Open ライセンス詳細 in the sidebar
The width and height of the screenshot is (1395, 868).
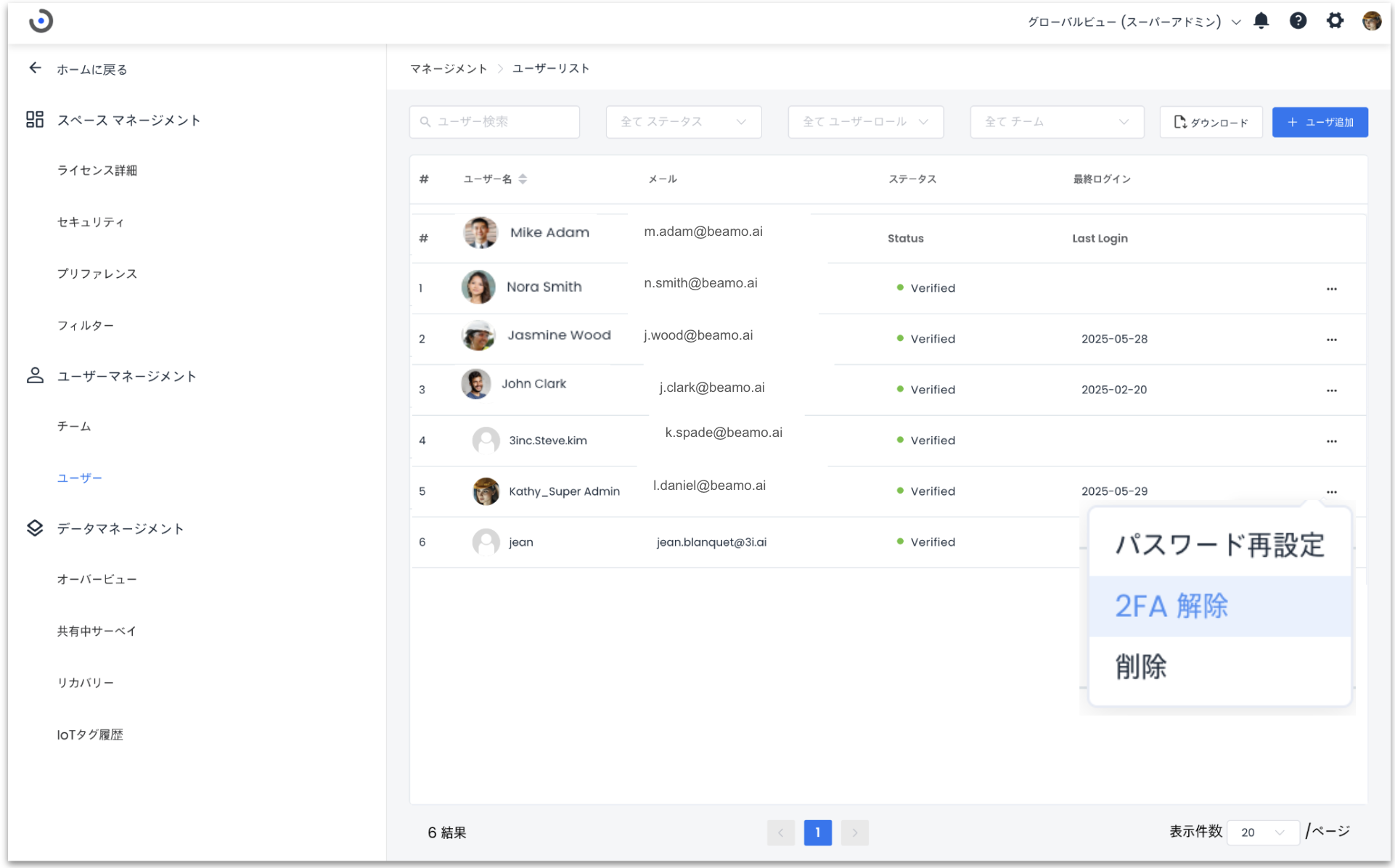[x=97, y=171]
